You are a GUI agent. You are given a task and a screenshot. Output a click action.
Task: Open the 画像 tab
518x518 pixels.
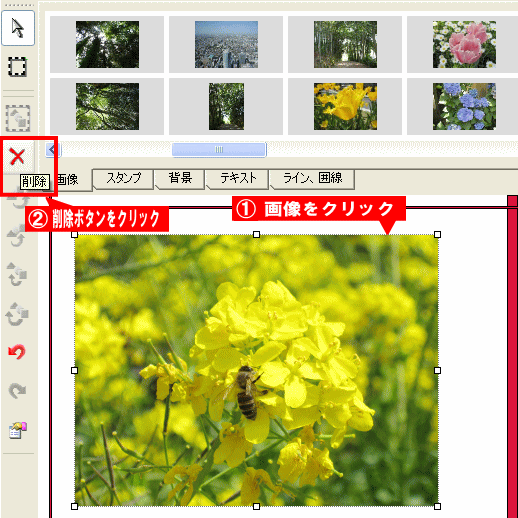68,180
